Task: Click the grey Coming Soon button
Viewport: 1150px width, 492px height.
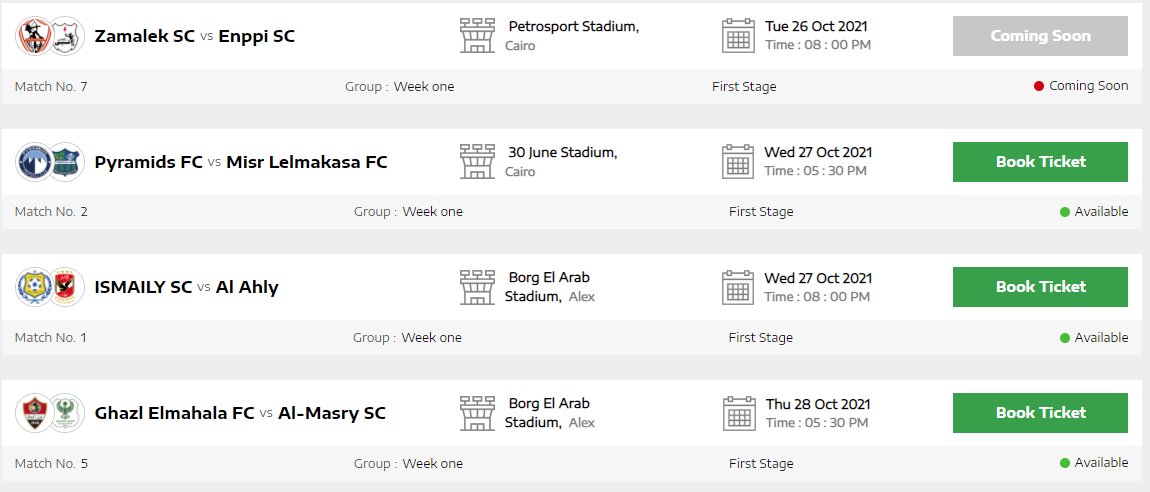Action: click(1040, 36)
